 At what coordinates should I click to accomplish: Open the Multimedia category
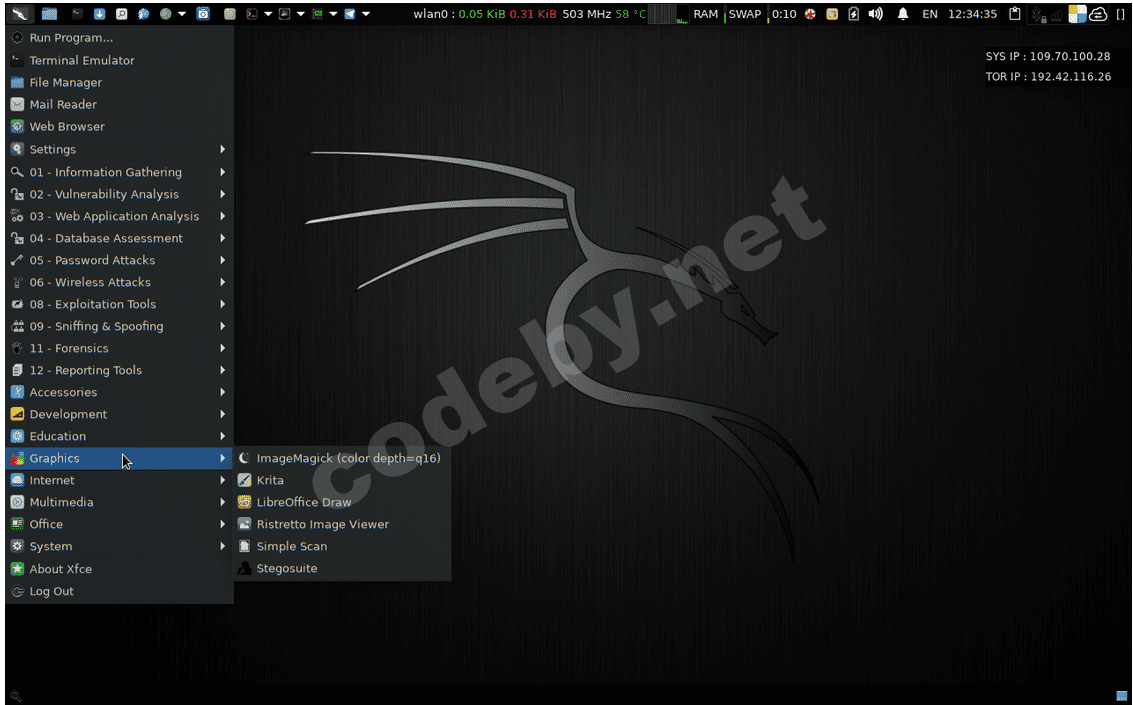[119, 502]
